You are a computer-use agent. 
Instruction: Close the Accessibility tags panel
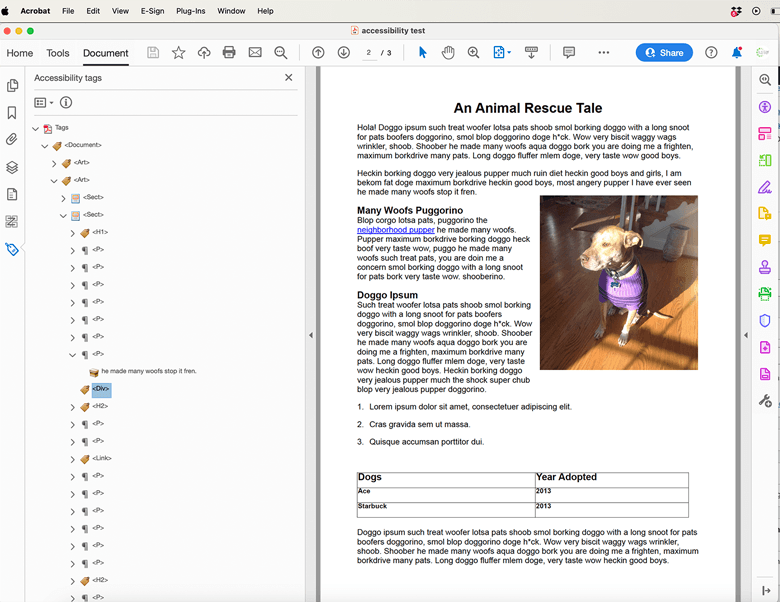(289, 78)
